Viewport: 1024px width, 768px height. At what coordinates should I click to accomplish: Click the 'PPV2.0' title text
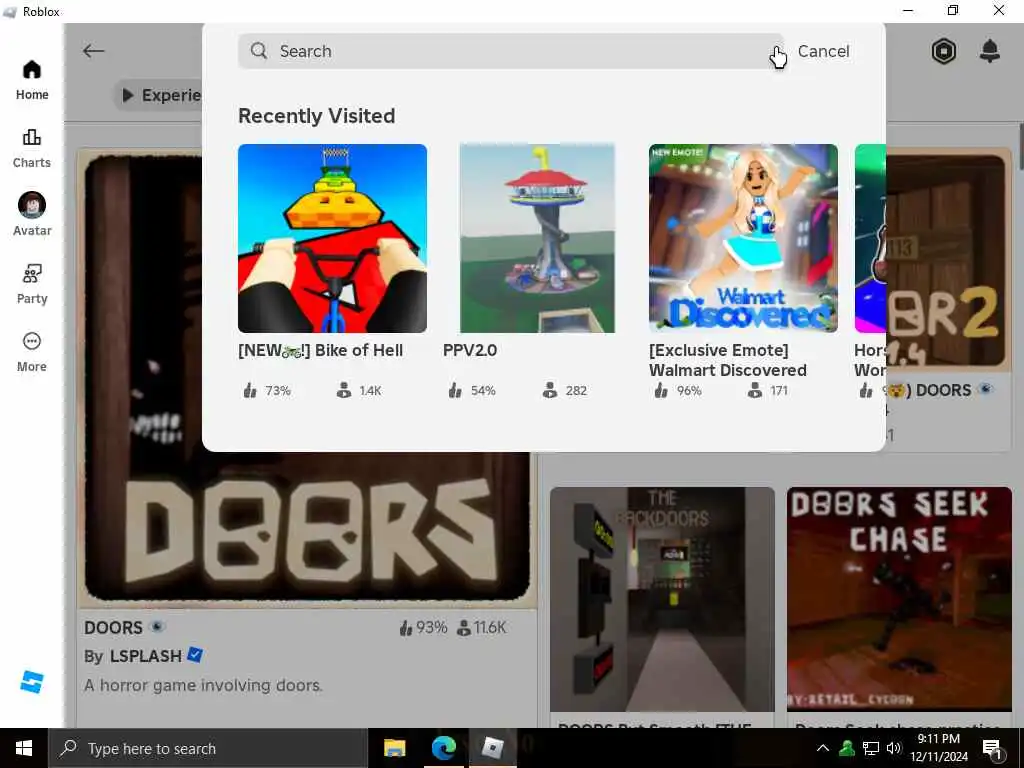coord(470,350)
